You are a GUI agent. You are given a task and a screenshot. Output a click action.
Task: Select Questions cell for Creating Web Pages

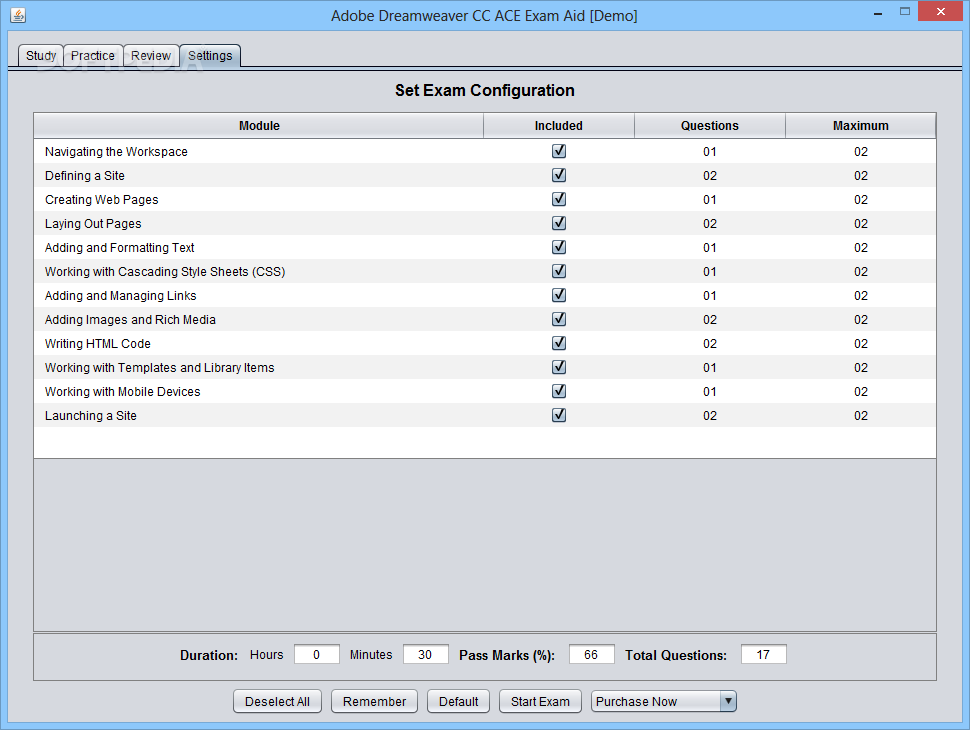click(710, 200)
